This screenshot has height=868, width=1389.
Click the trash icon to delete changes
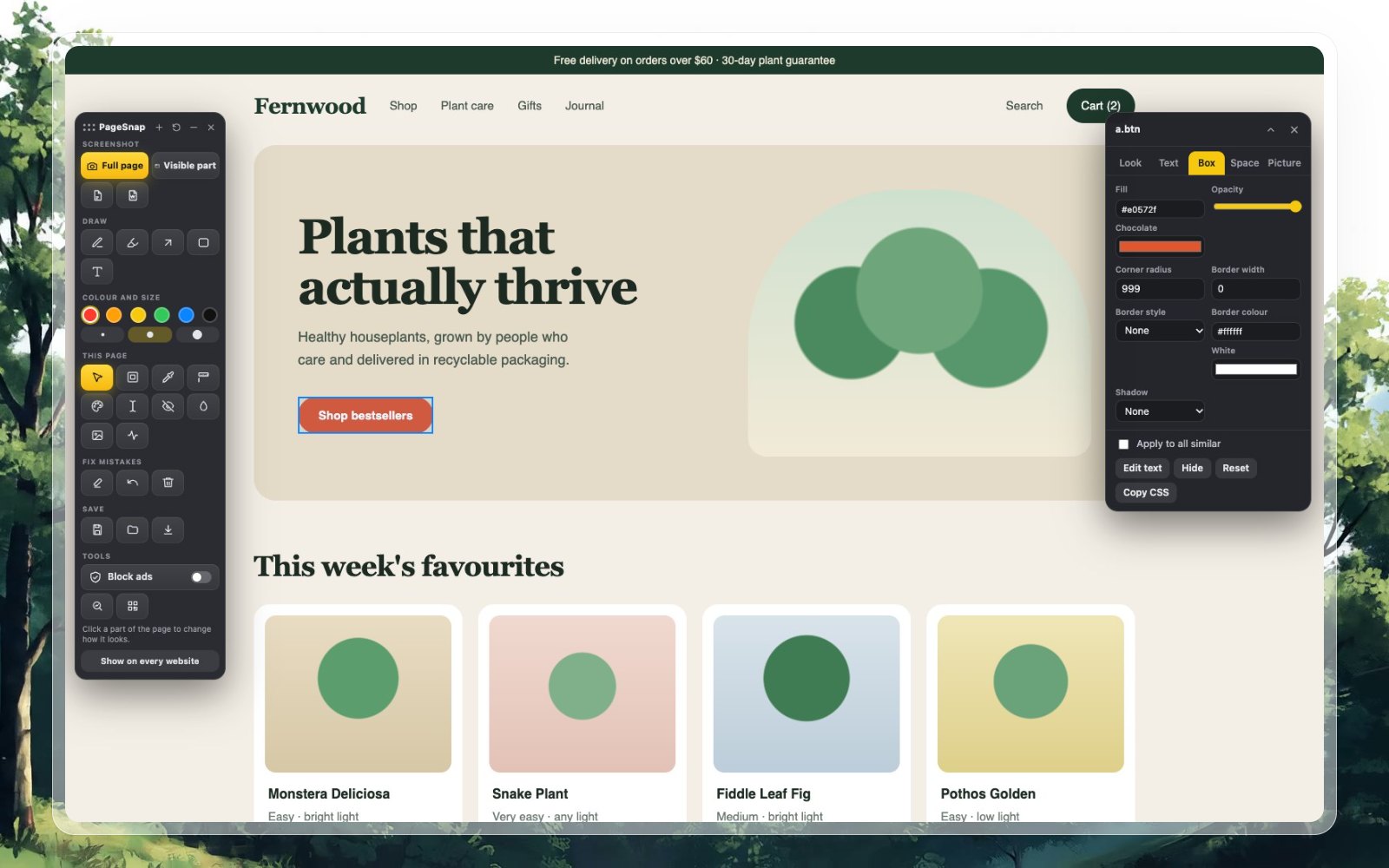[168, 483]
